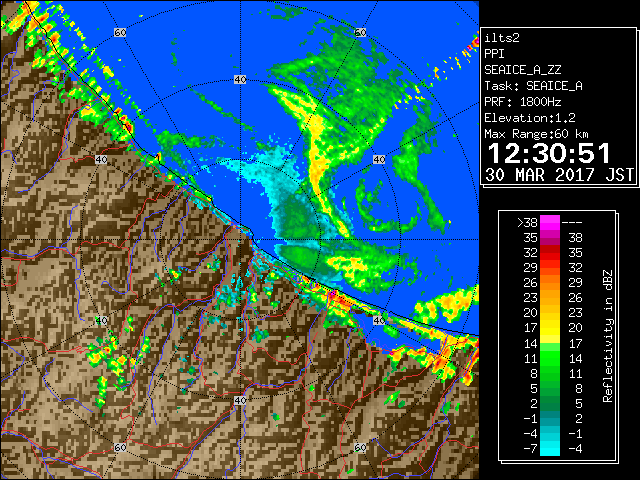Click the --- legend upper bound label

click(572, 222)
